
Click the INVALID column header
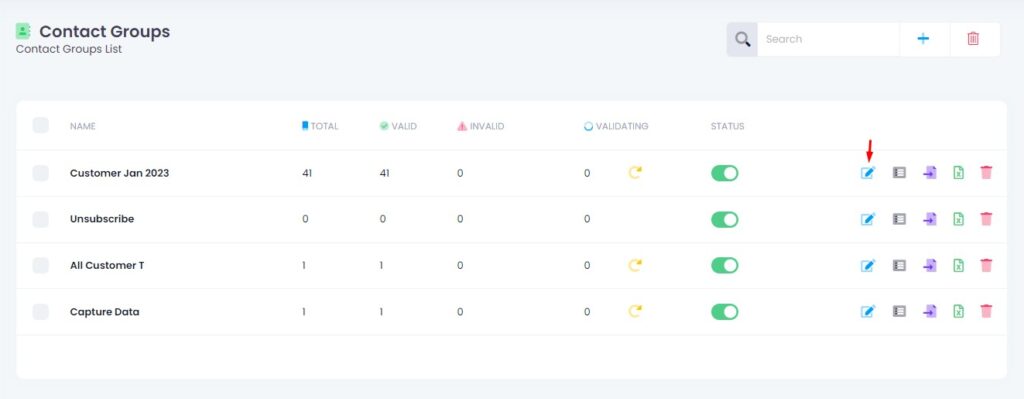click(481, 126)
